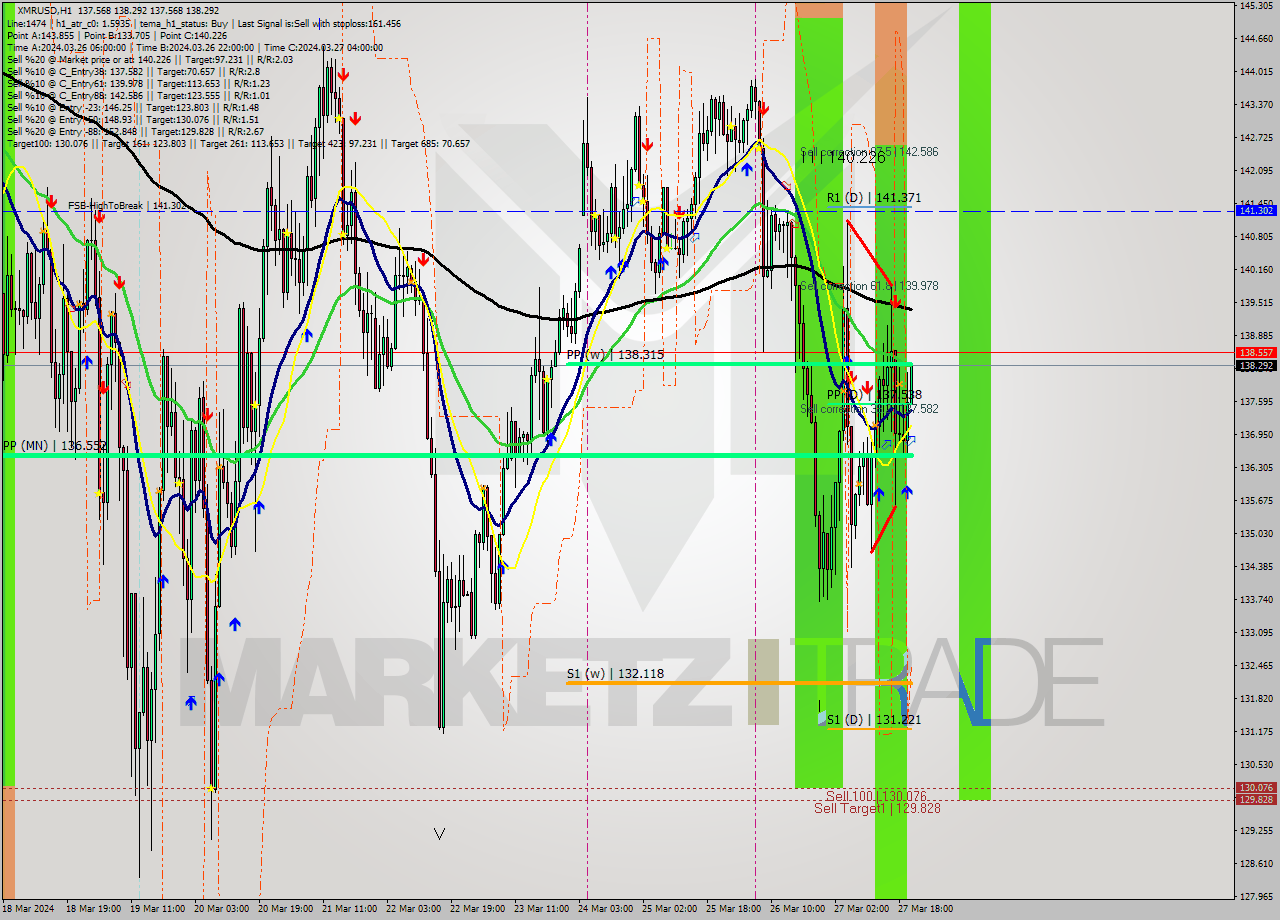Select 'Sell correction 87.5 | 142.586' label
1280x920 pixels.
point(869,152)
